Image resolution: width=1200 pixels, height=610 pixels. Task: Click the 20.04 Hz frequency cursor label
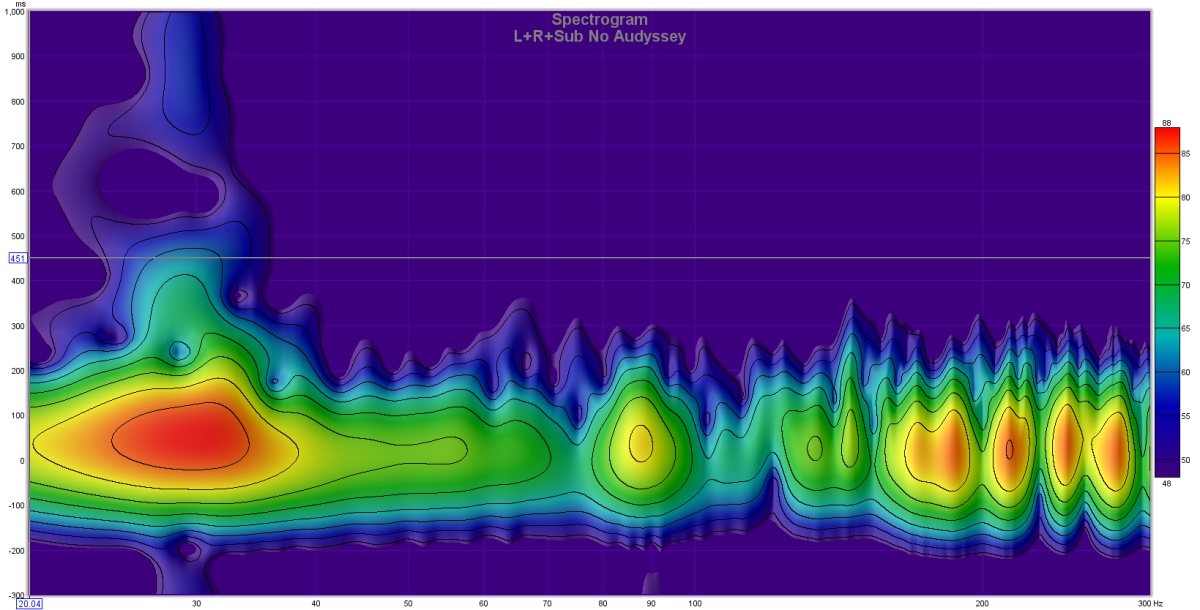pyautogui.click(x=29, y=603)
